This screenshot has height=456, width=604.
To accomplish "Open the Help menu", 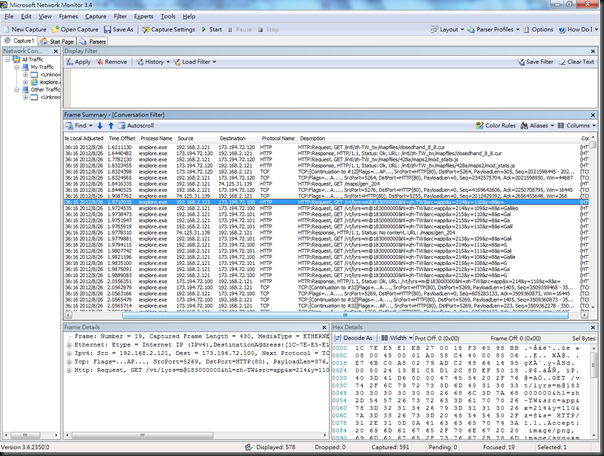I will (x=189, y=17).
